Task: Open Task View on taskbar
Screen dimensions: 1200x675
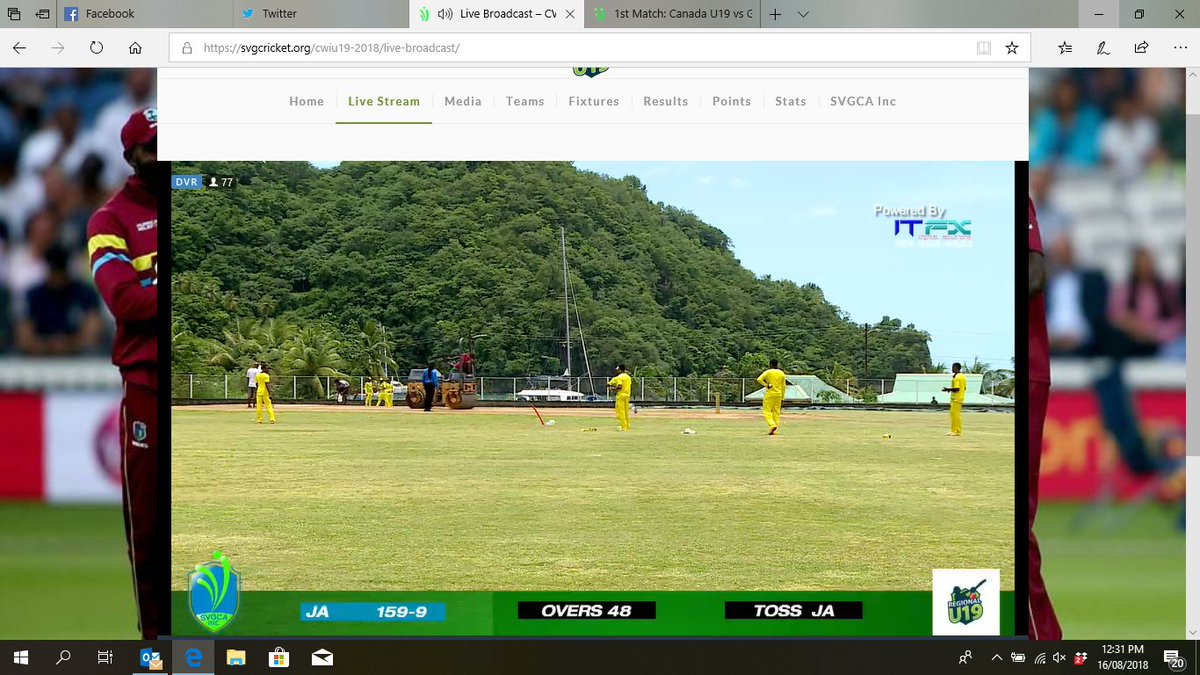Action: tap(105, 657)
